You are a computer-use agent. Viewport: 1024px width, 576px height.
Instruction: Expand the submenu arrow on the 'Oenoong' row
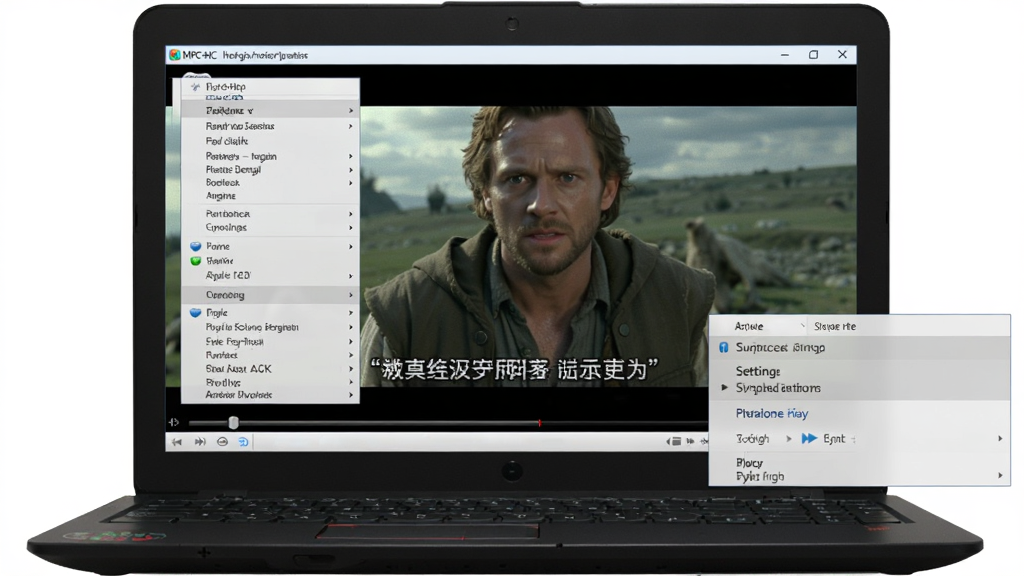pos(351,295)
